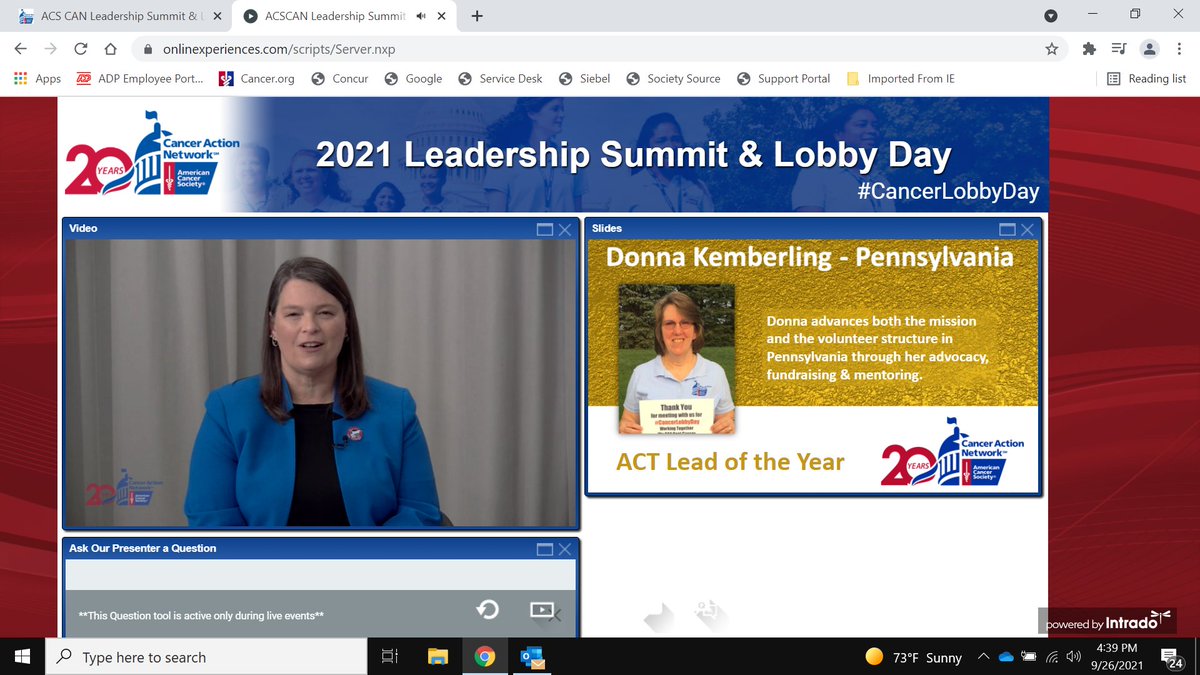
Task: Bookmark this page with the star icon
Action: click(x=1051, y=48)
